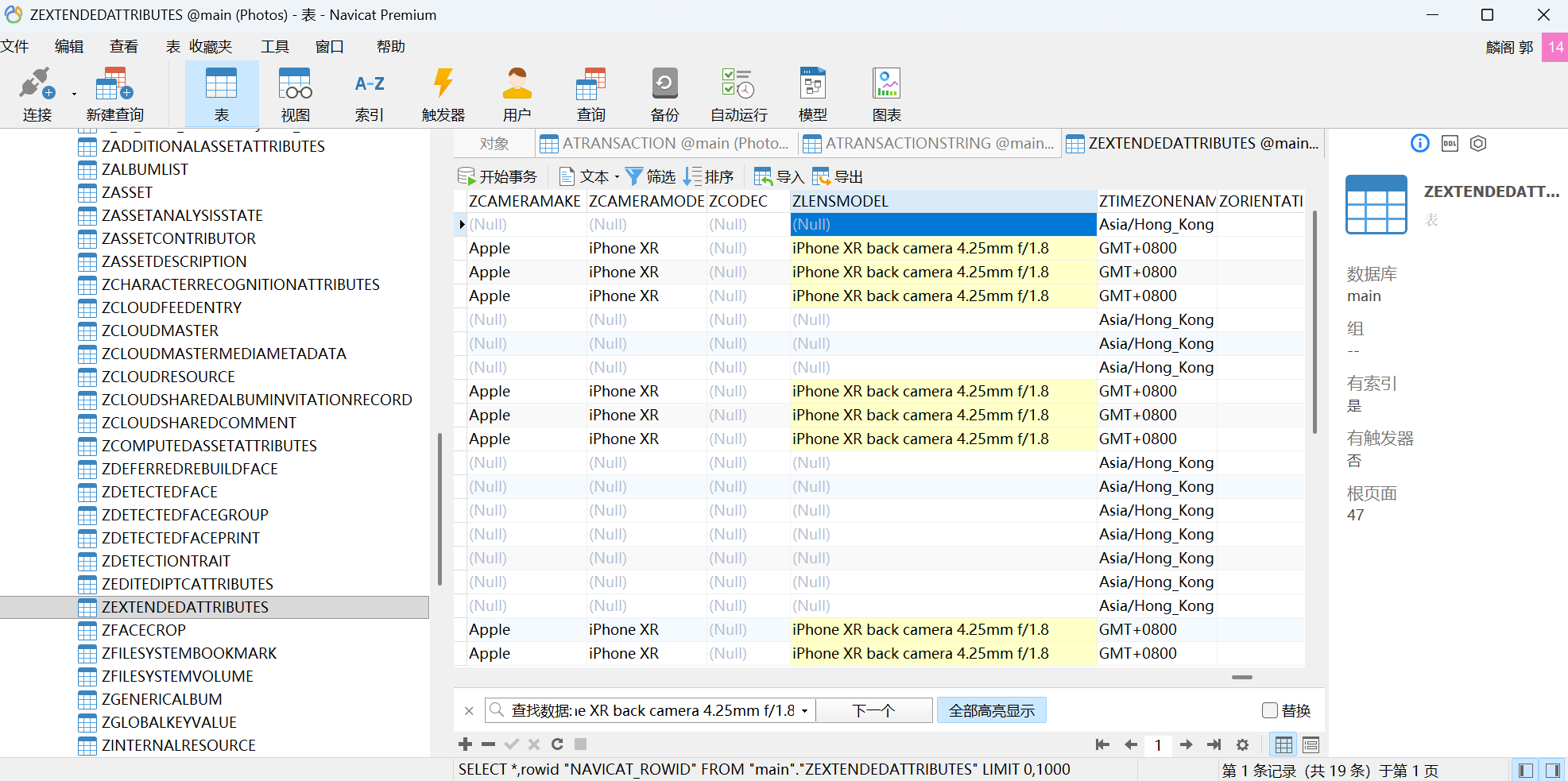Open the Model (模型) tool

tap(812, 84)
